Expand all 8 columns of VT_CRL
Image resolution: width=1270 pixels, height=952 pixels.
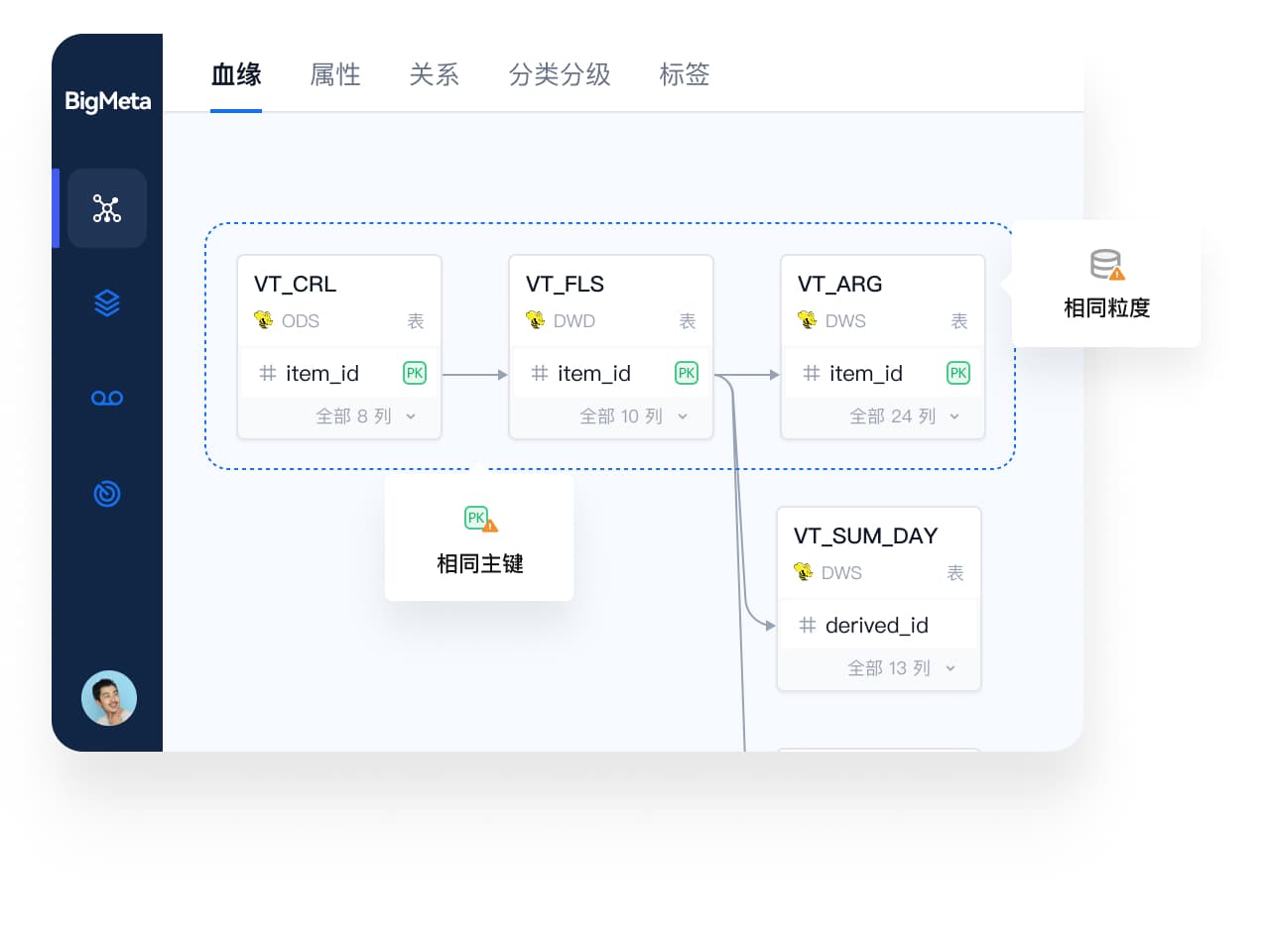[366, 416]
